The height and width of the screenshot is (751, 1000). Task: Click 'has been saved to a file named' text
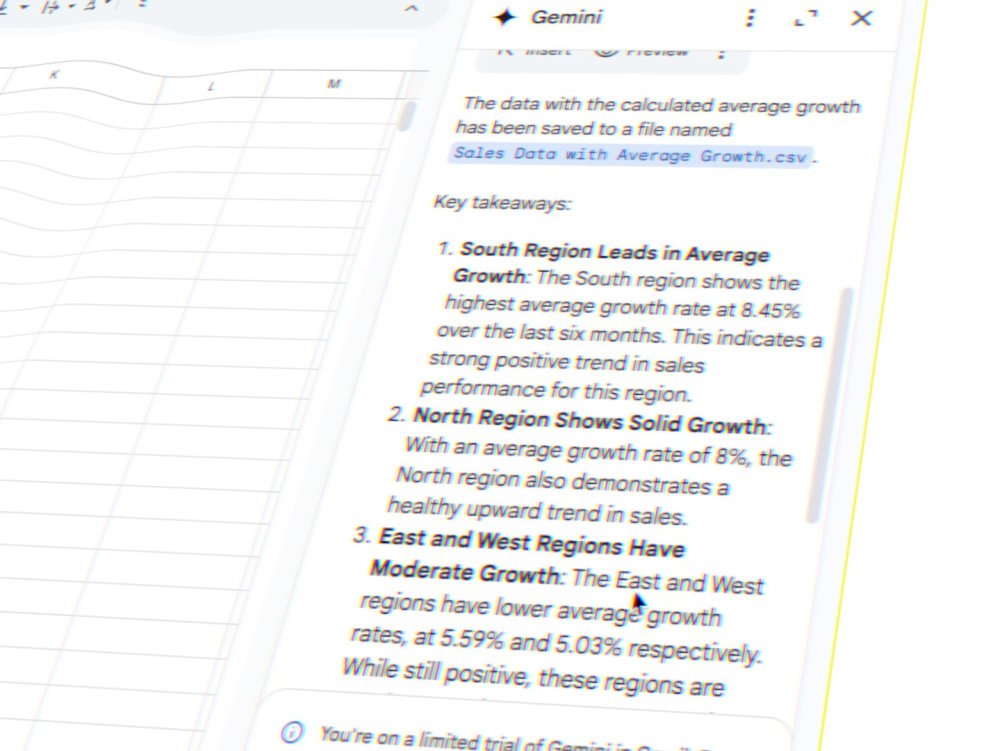pyautogui.click(x=594, y=129)
